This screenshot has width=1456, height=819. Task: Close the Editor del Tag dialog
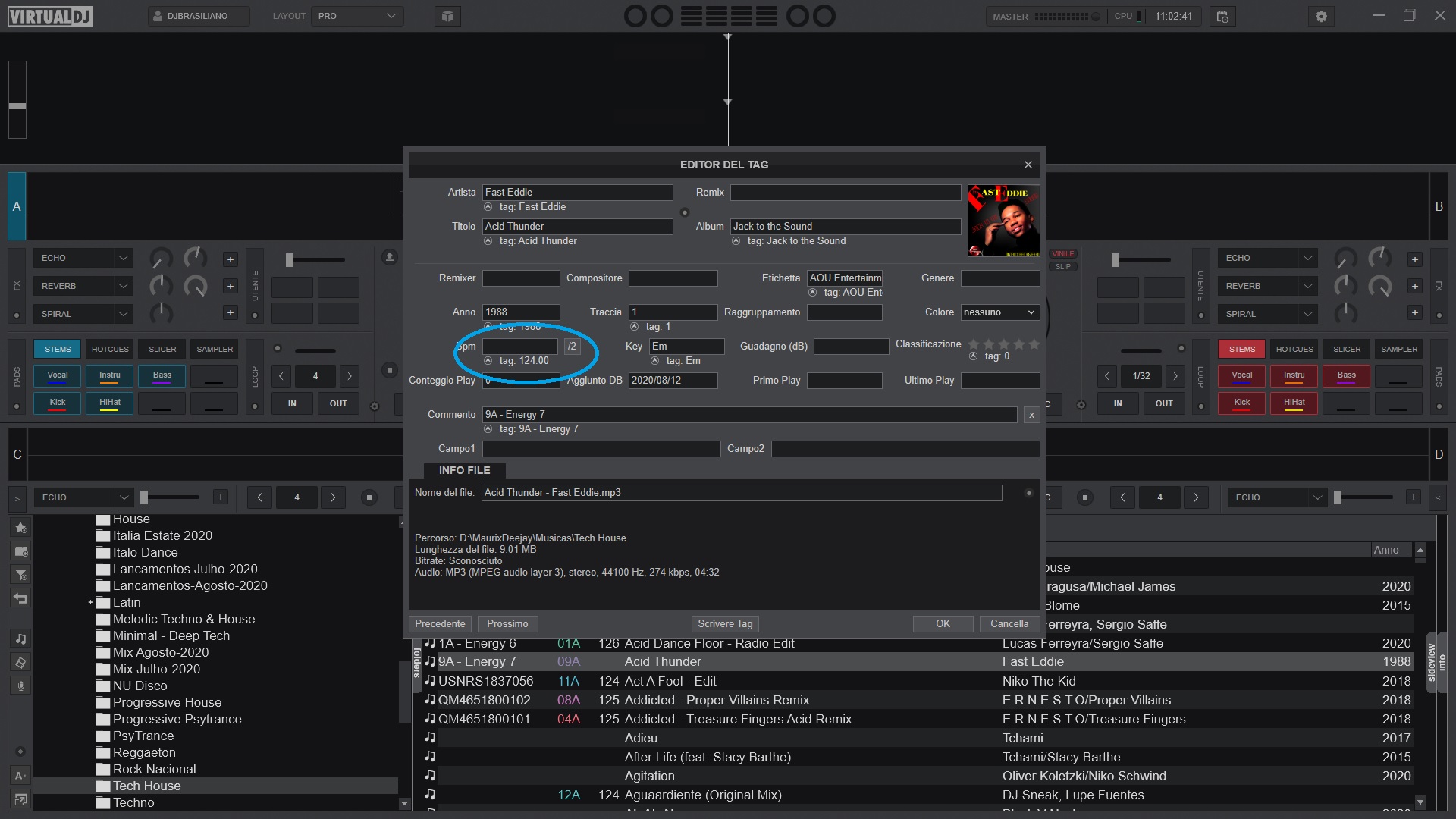point(1028,165)
